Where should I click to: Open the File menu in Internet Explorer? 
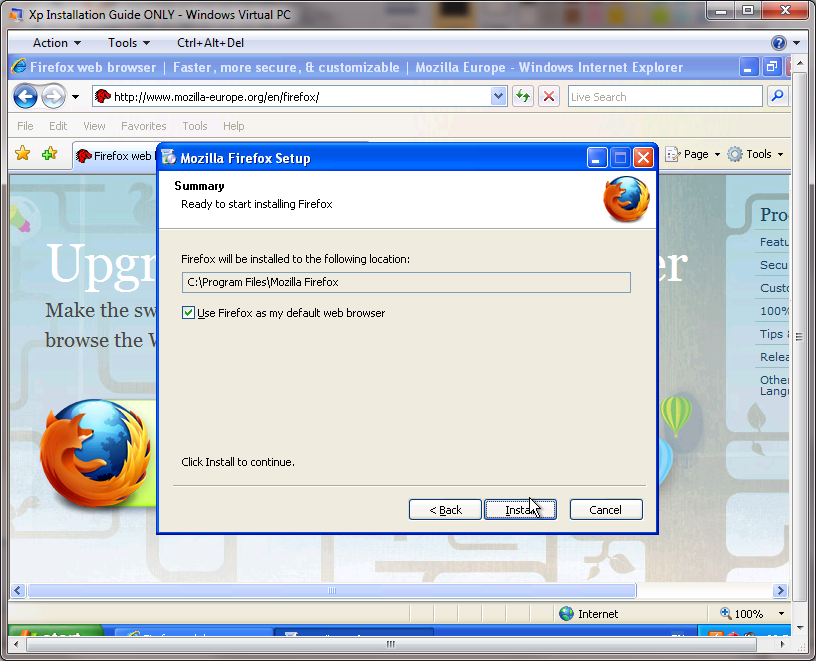coord(25,126)
